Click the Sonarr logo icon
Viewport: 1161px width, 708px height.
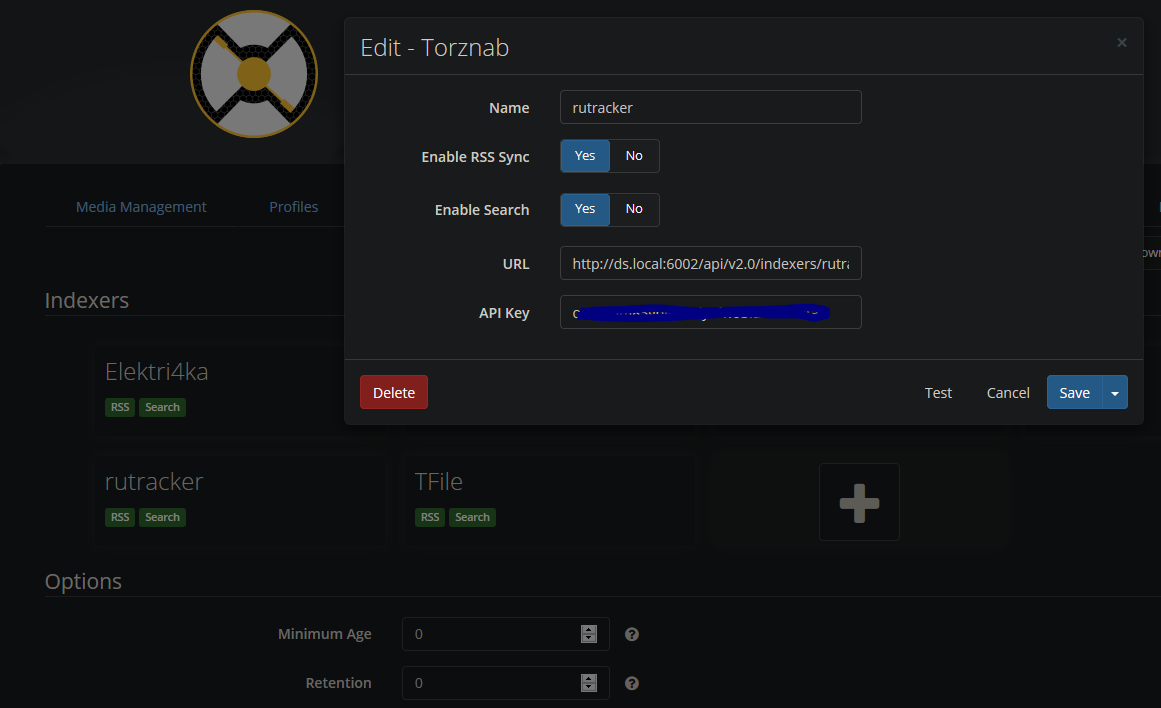click(x=254, y=74)
